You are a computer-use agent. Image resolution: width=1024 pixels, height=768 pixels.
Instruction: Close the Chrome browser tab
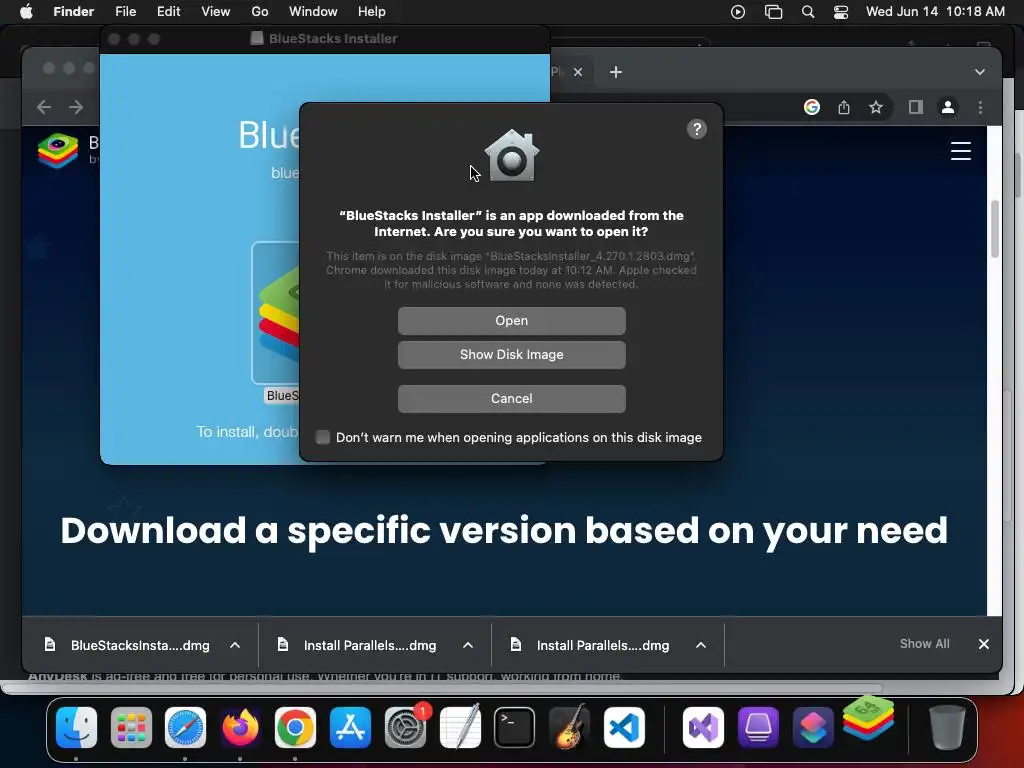[x=578, y=72]
